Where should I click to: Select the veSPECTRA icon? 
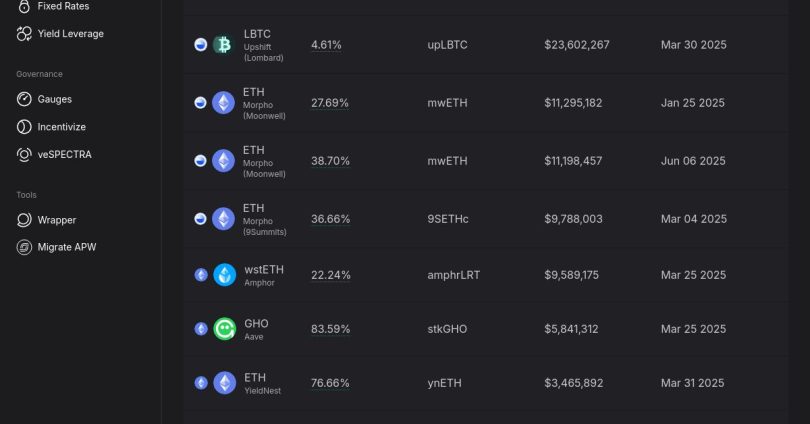click(25, 155)
